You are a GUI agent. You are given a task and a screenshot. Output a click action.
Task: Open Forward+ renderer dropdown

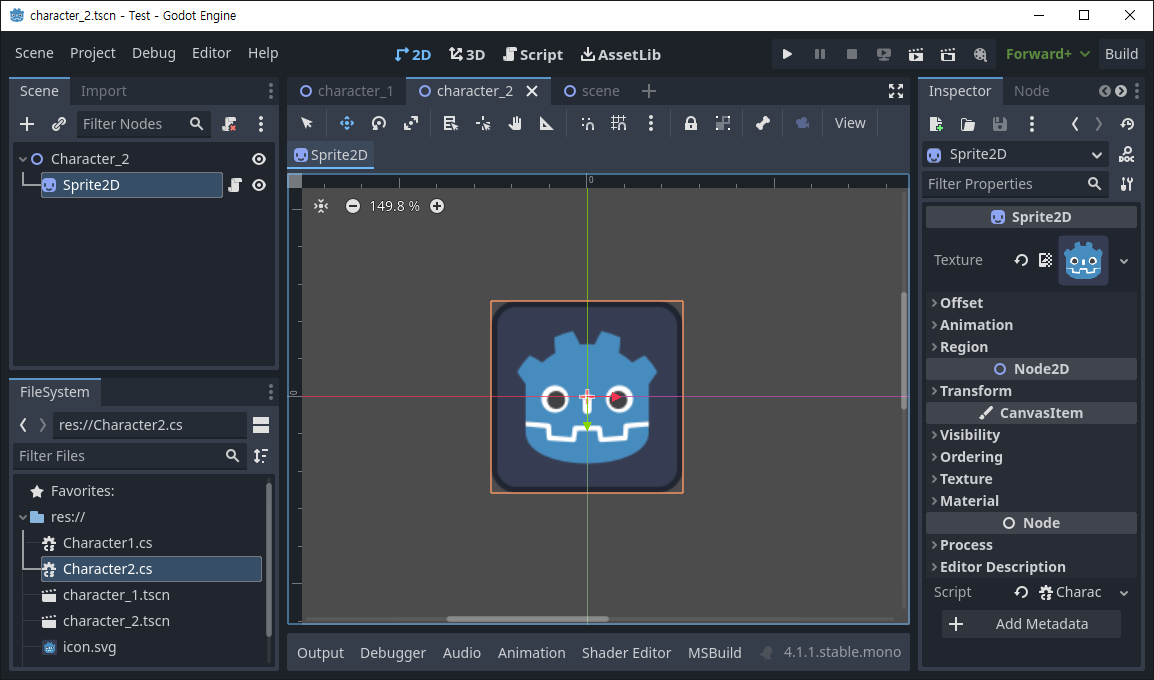[x=1047, y=54]
